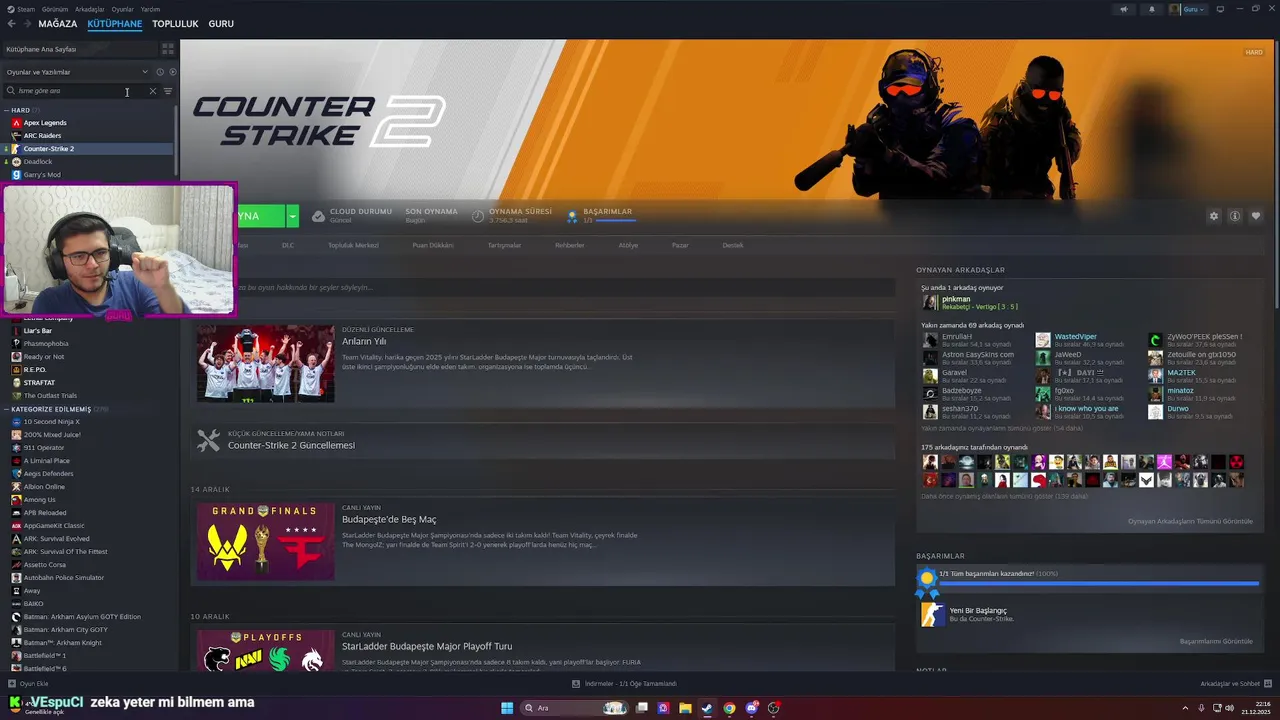Open the play button dropdown arrow
This screenshot has width=1280, height=720.
(292, 216)
